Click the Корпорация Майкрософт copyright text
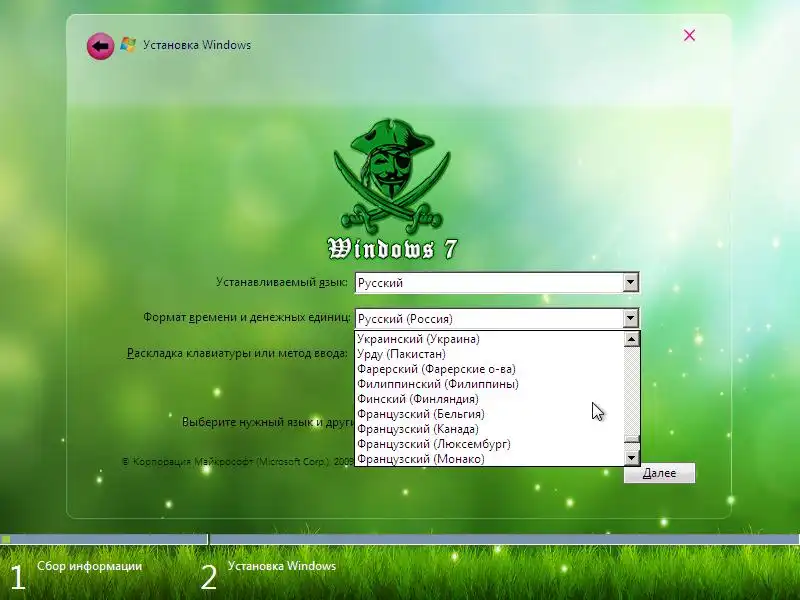Screen dimensions: 800x600 click(238, 462)
